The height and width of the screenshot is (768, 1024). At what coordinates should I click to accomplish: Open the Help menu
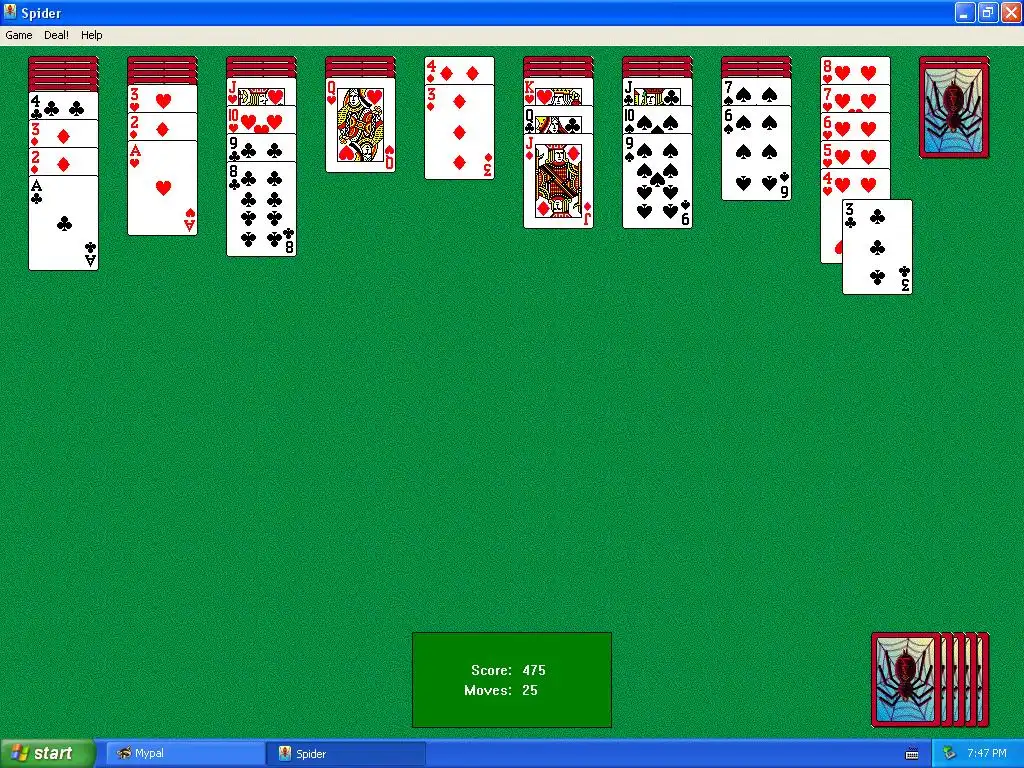tap(91, 35)
